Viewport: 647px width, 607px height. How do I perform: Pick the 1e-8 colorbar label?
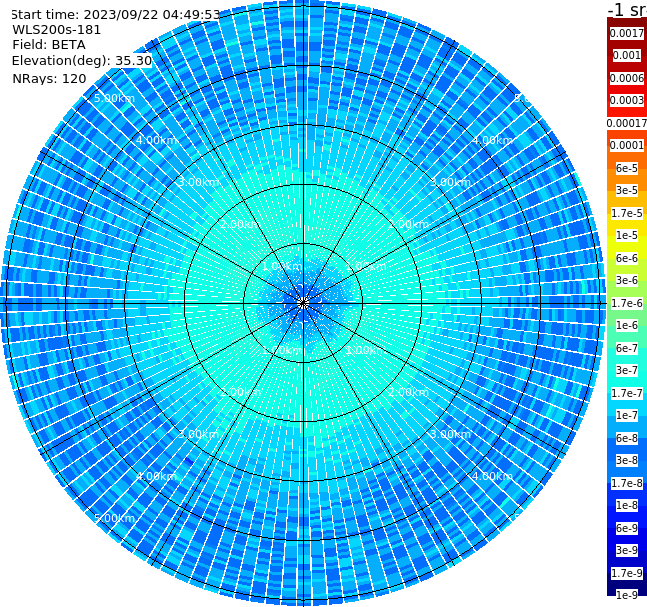[x=627, y=505]
